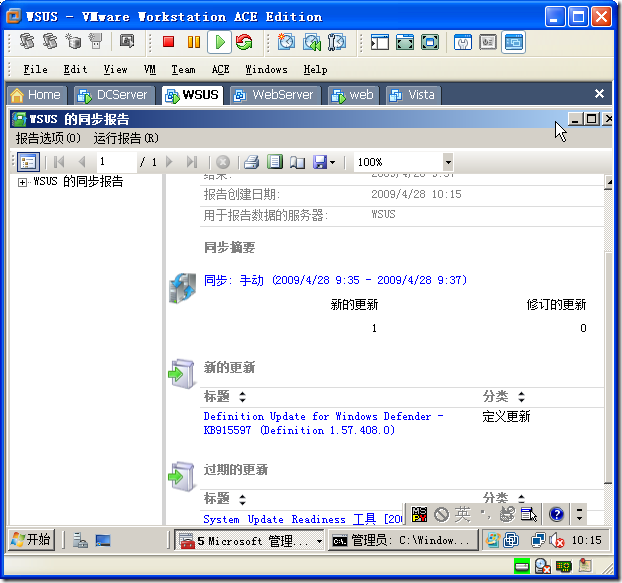Click the green Power On play button
The width and height of the screenshot is (622, 583).
[x=219, y=42]
